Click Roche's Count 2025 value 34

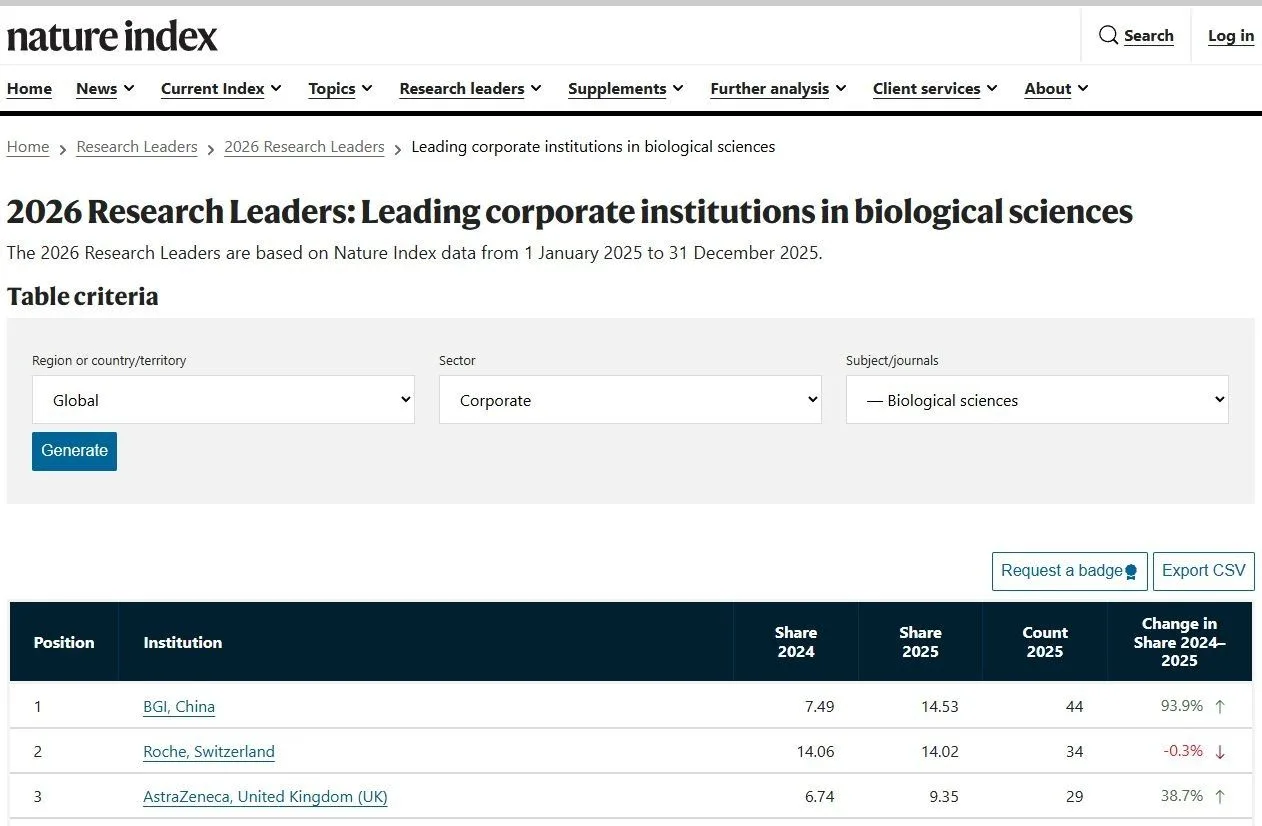(1074, 752)
